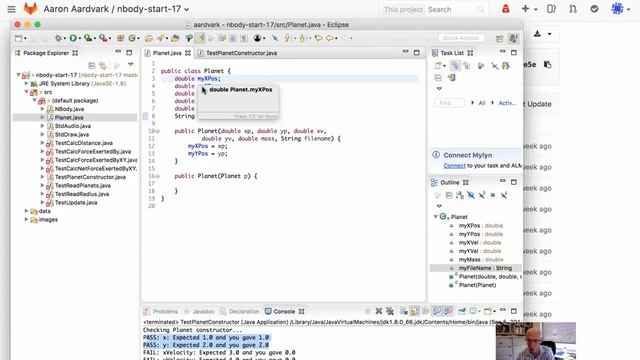The image size is (640, 360).
Task: Select the Console tab
Action: 284,311
